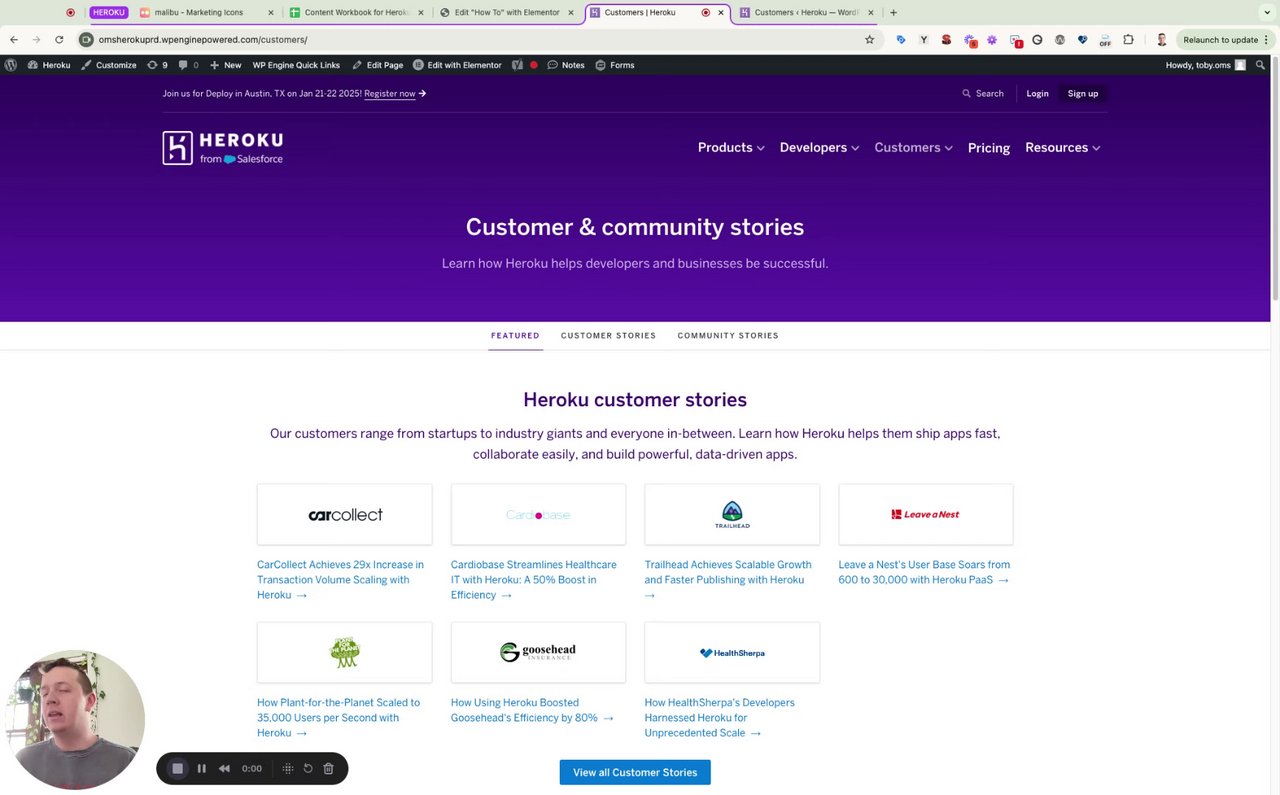Click Edit with Elementor in admin bar
Viewport: 1280px width, 795px height.
pos(457,65)
